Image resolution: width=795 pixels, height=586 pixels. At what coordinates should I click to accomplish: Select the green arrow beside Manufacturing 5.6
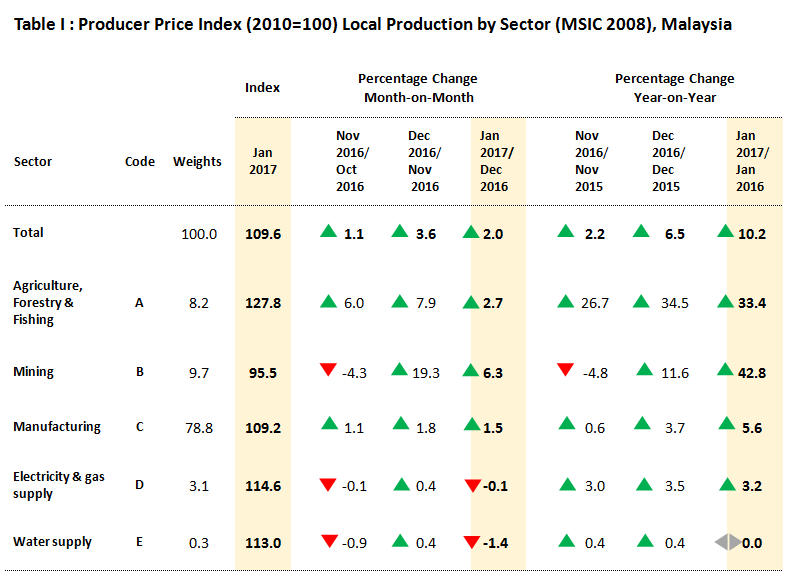point(727,426)
